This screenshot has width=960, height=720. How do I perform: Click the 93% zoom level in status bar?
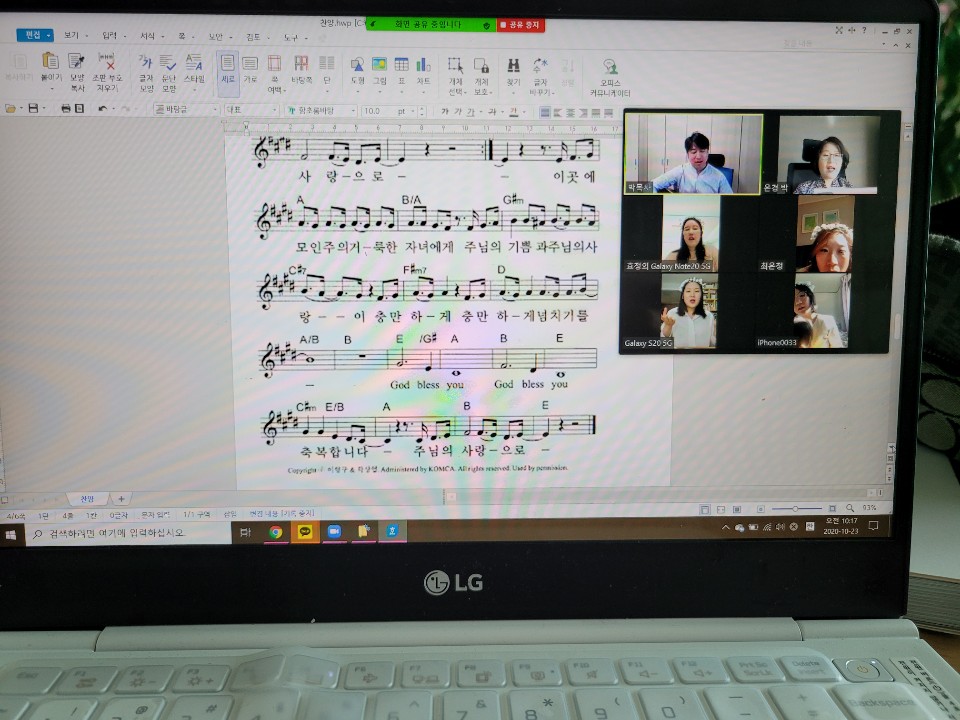coord(869,508)
